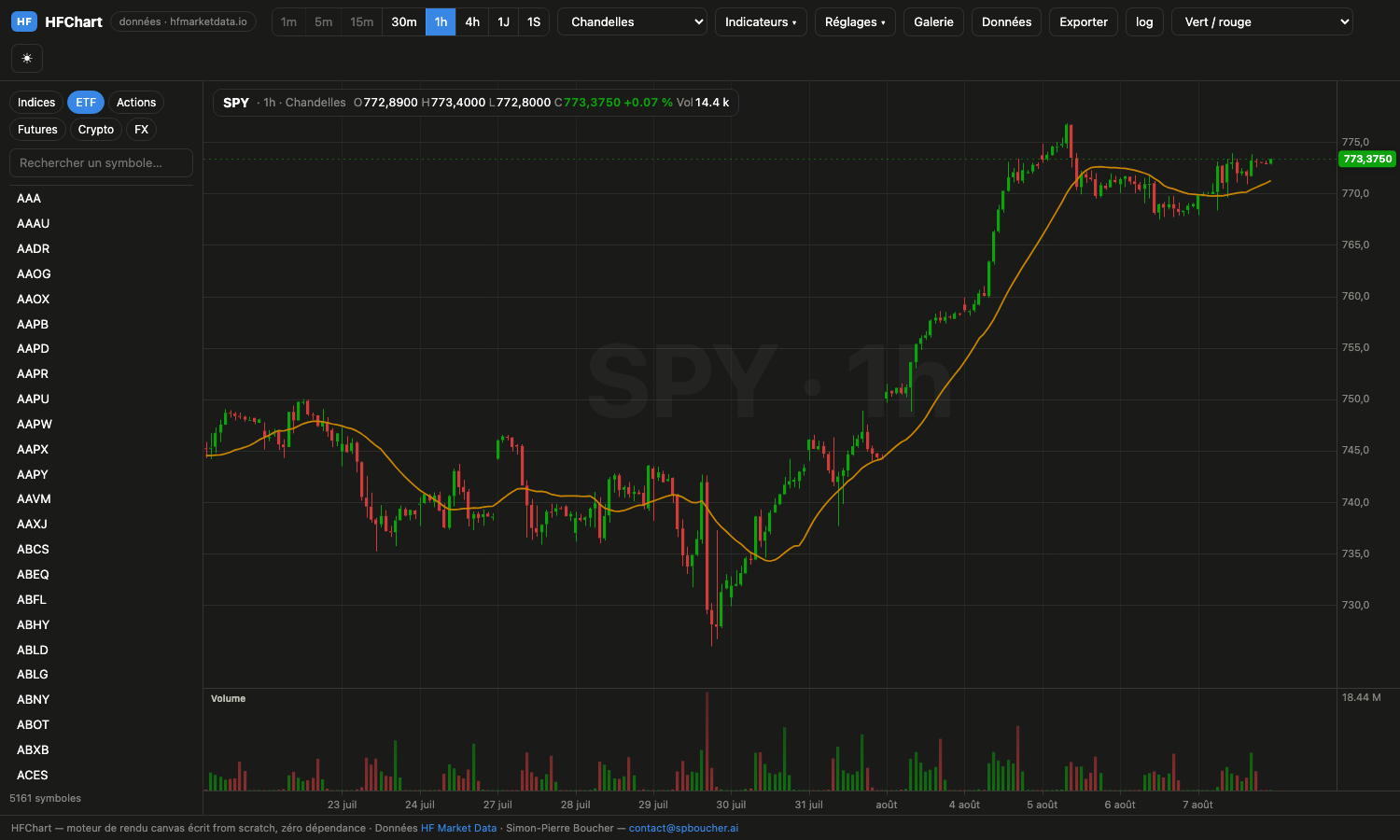Image resolution: width=1400 pixels, height=840 pixels.
Task: Select symbol ACES in the list
Action: (101, 775)
